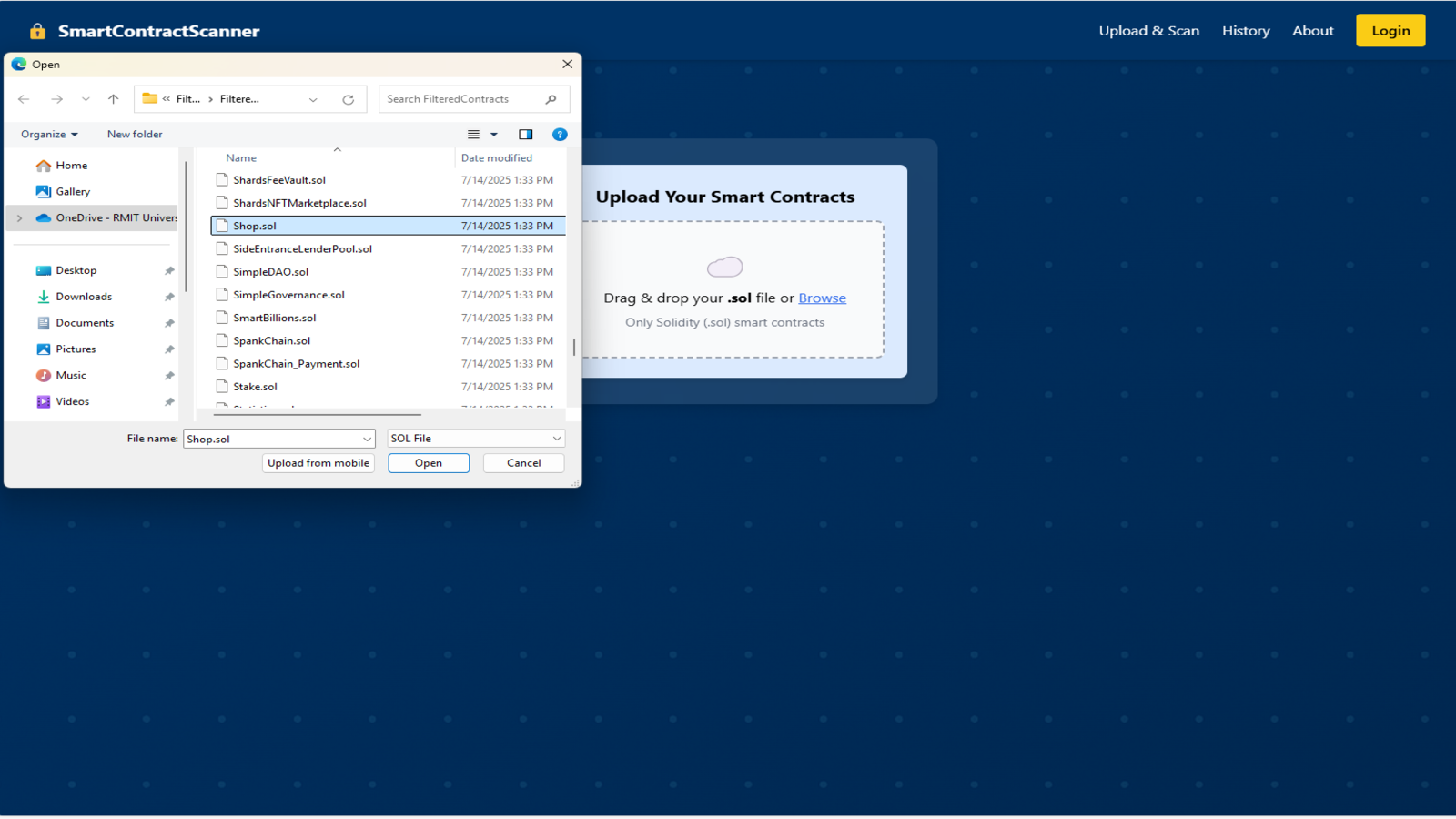Open the Organize menu
The height and width of the screenshot is (819, 1456).
(x=49, y=135)
